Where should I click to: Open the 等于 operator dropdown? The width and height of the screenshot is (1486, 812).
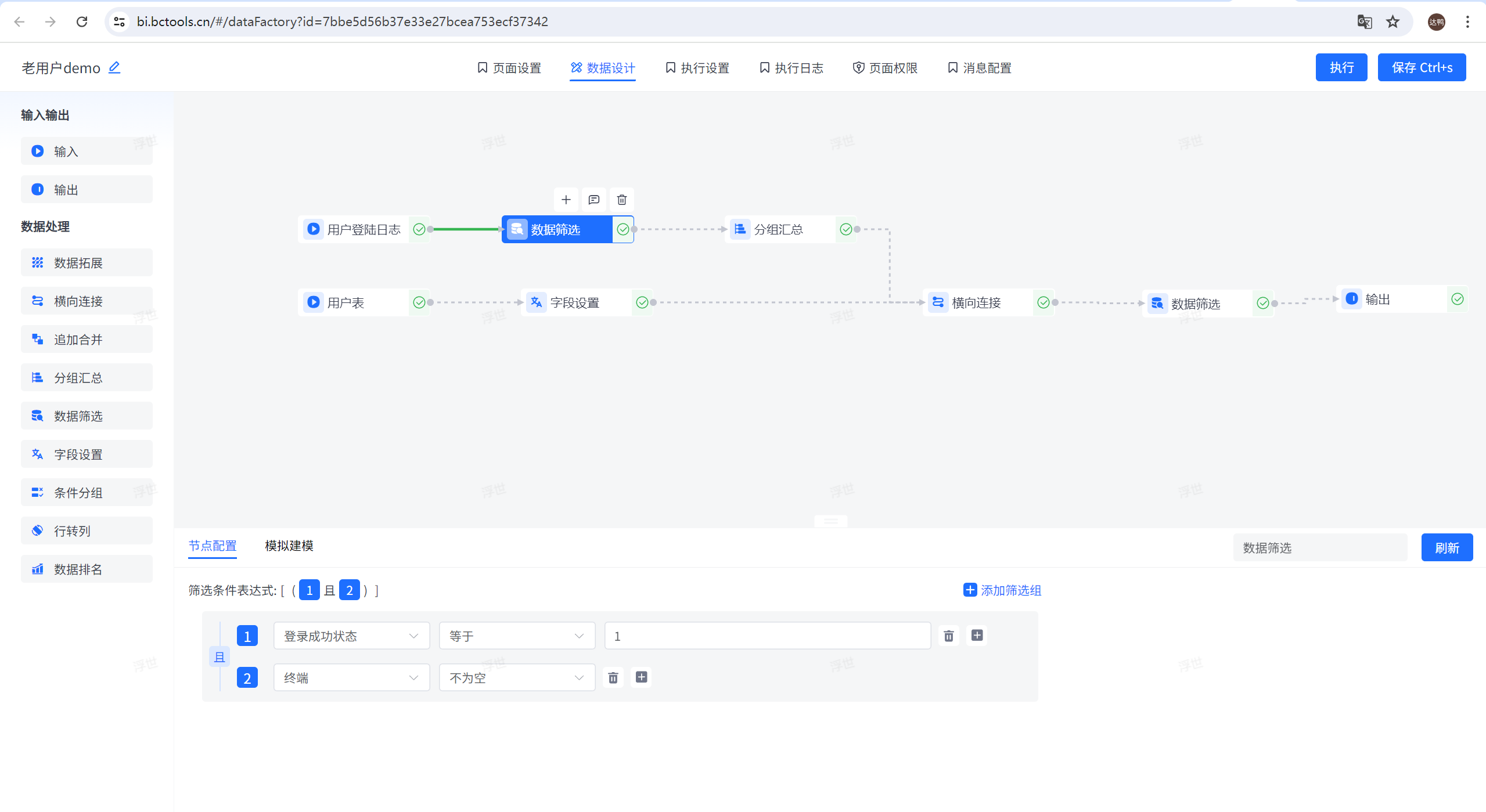516,636
